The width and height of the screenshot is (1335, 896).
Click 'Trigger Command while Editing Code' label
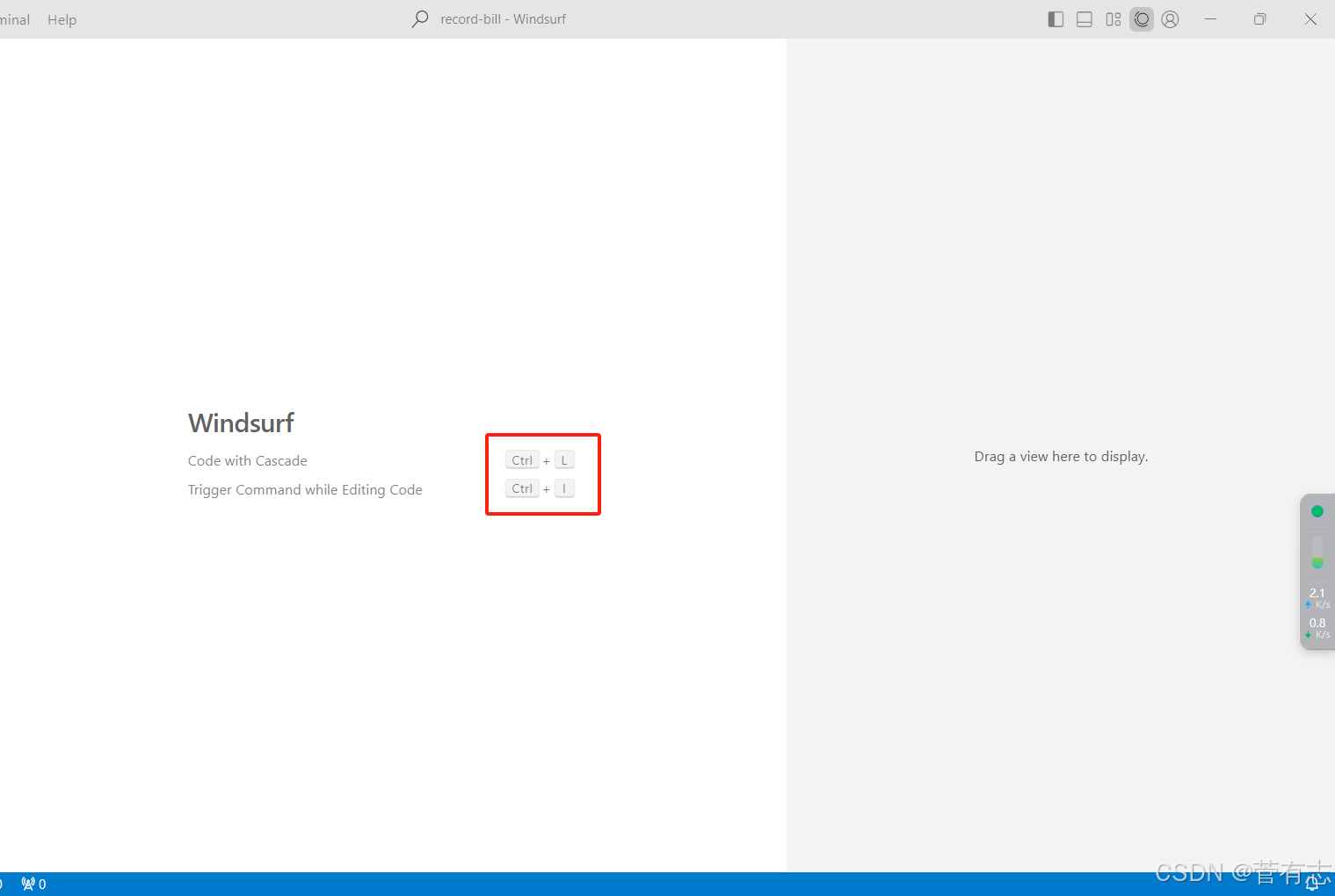pyautogui.click(x=305, y=490)
